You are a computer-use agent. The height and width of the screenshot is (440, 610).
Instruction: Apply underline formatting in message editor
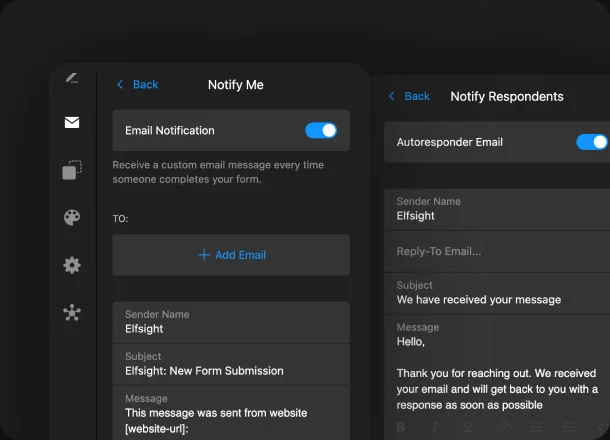[x=469, y=427]
